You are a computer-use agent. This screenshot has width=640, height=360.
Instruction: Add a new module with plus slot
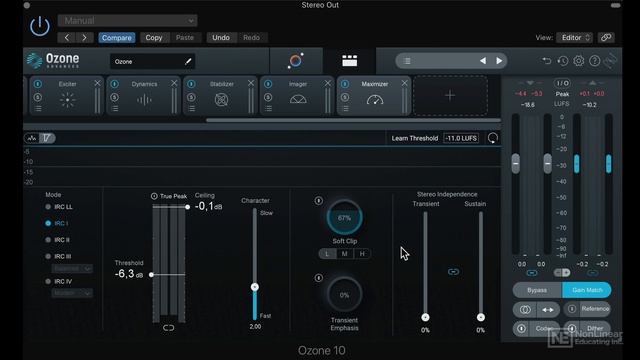point(450,96)
